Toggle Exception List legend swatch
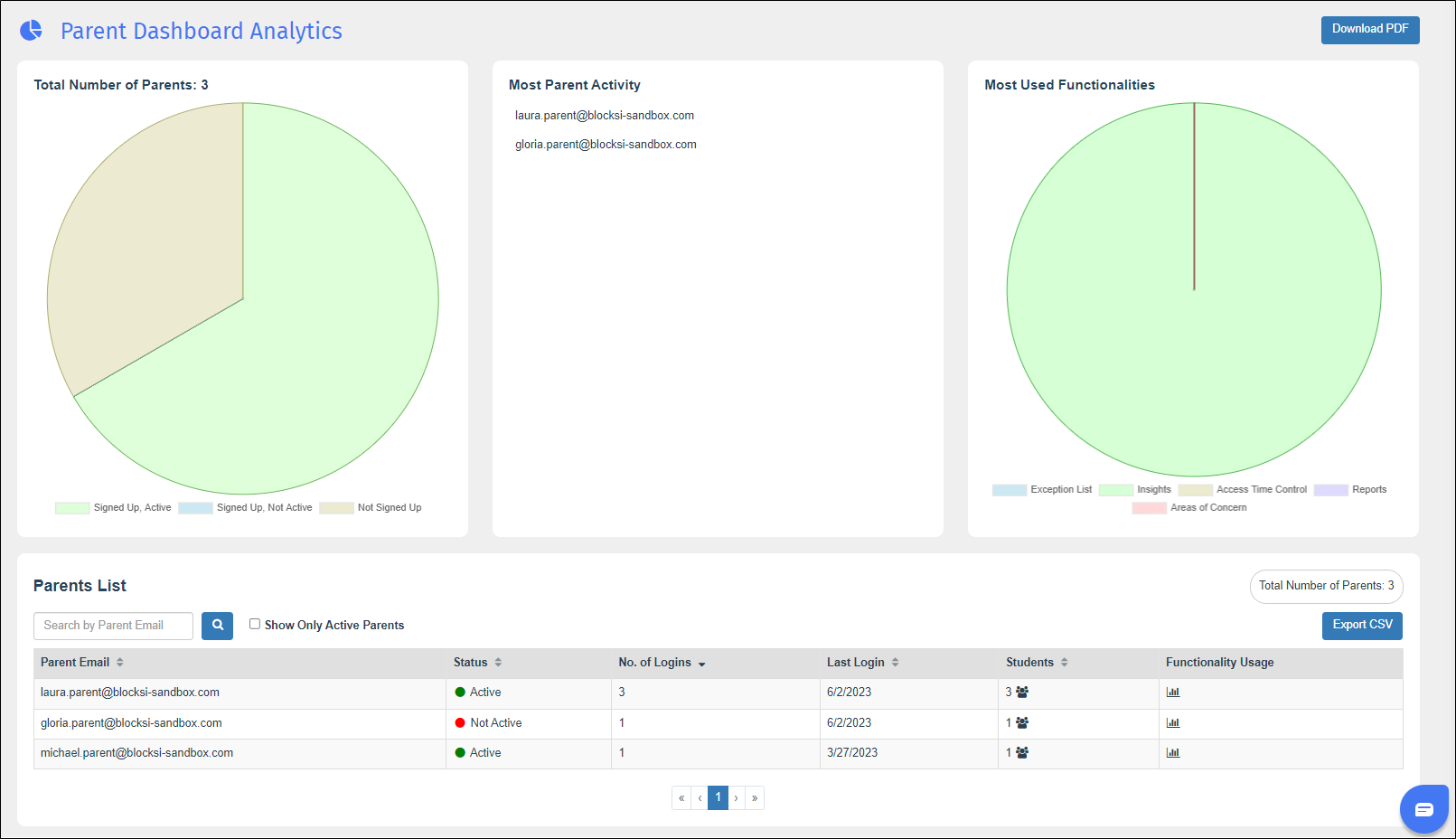 click(1010, 490)
